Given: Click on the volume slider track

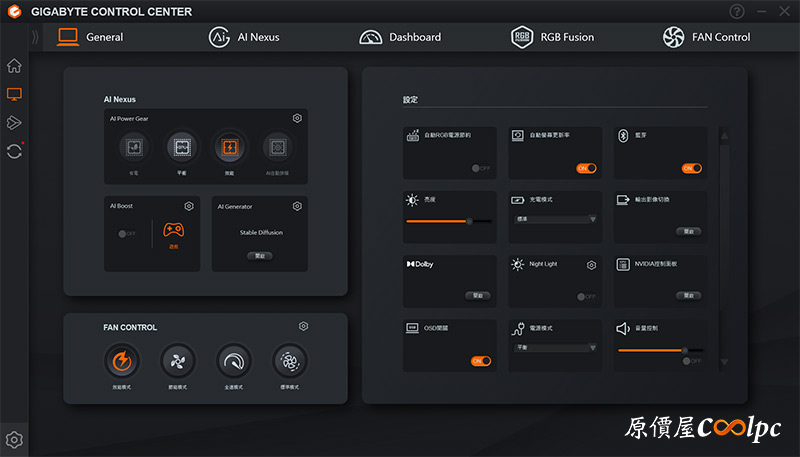Looking at the screenshot, I should point(660,350).
